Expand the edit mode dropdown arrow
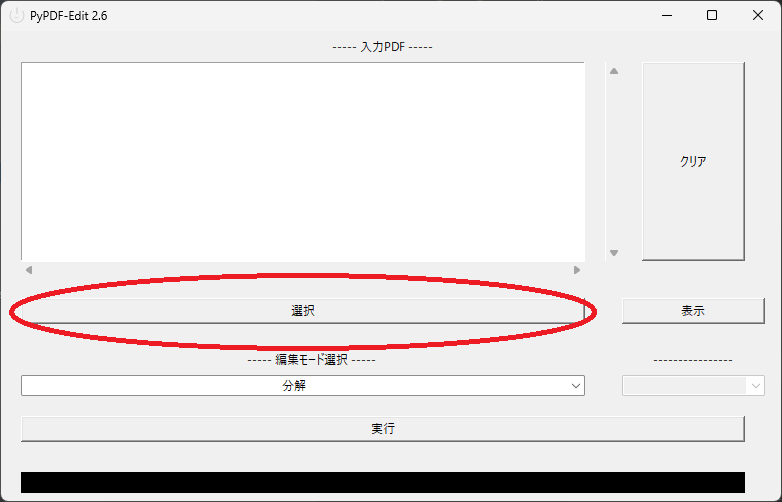This screenshot has height=502, width=782. coord(576,386)
